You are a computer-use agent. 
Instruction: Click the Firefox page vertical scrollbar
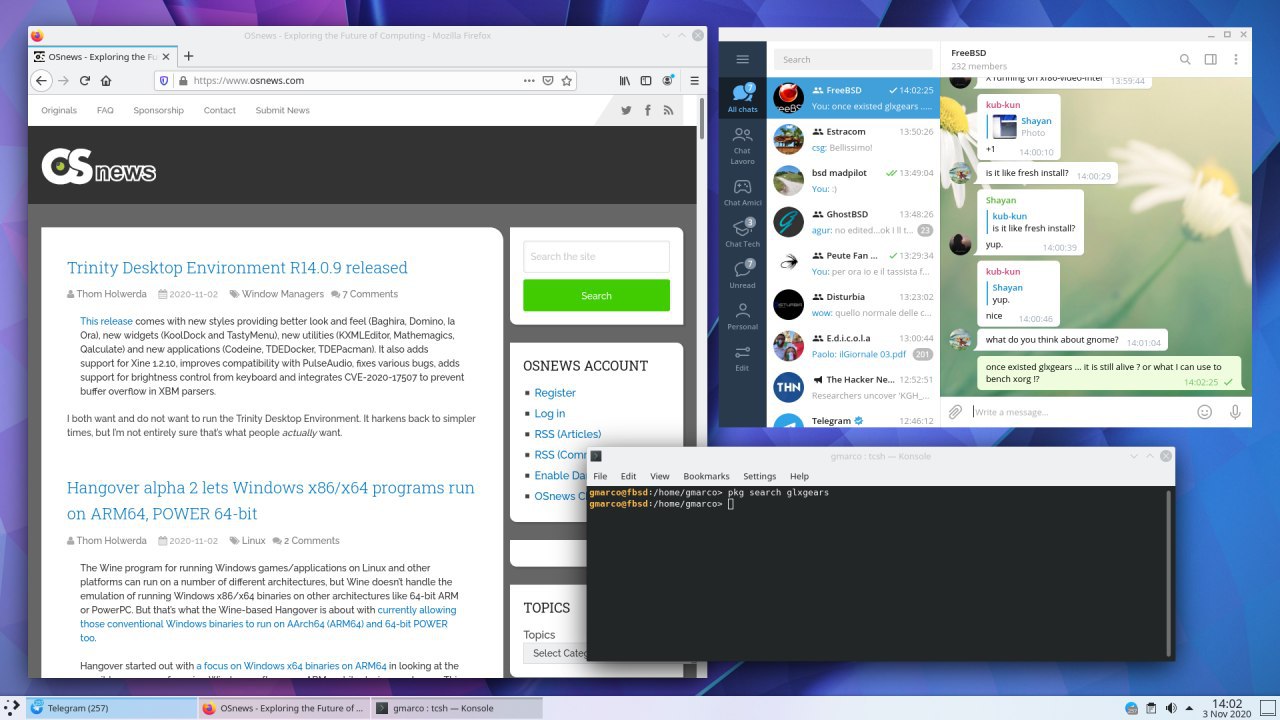point(702,120)
